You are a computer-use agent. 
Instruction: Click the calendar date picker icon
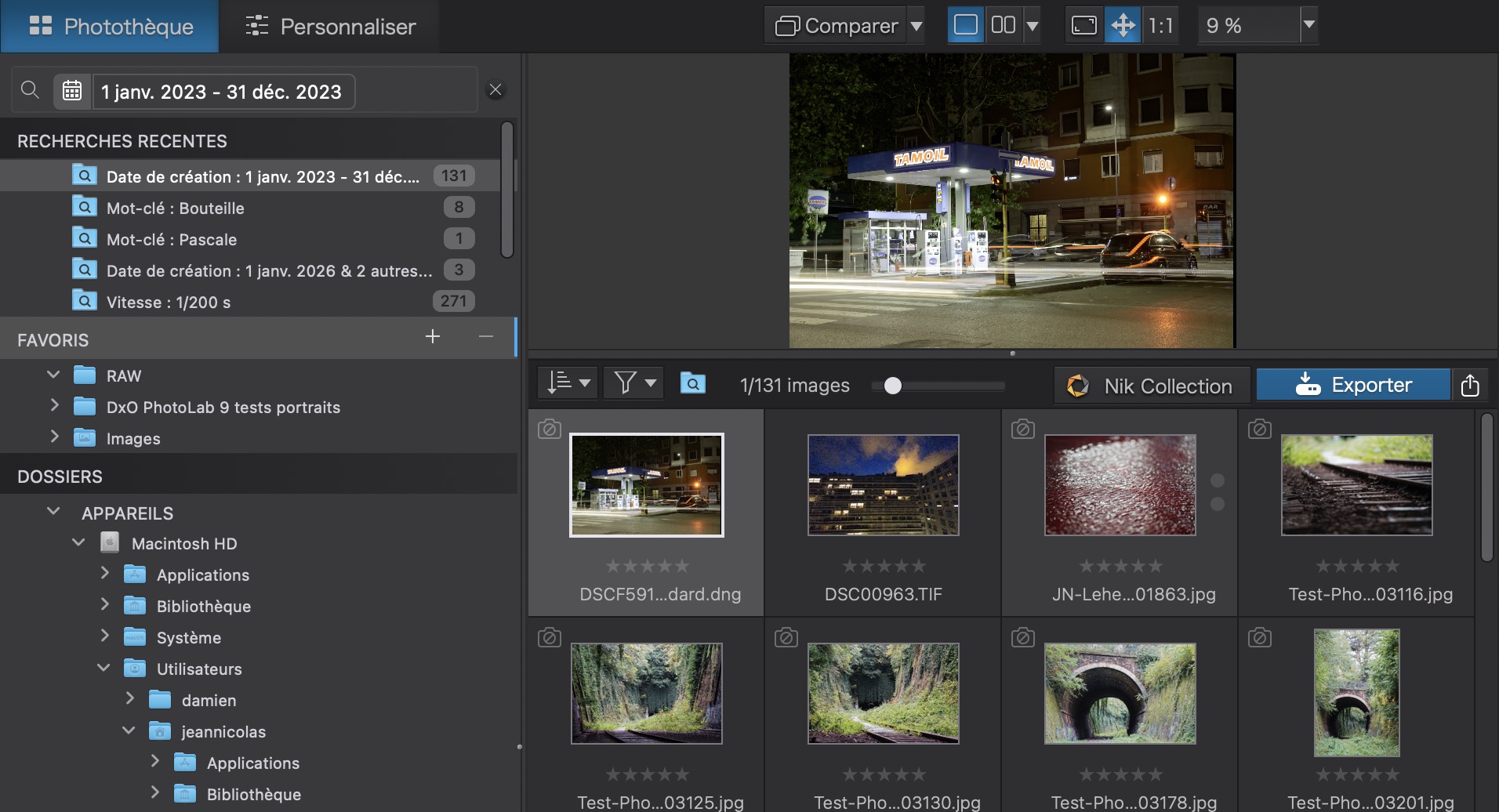point(72,91)
